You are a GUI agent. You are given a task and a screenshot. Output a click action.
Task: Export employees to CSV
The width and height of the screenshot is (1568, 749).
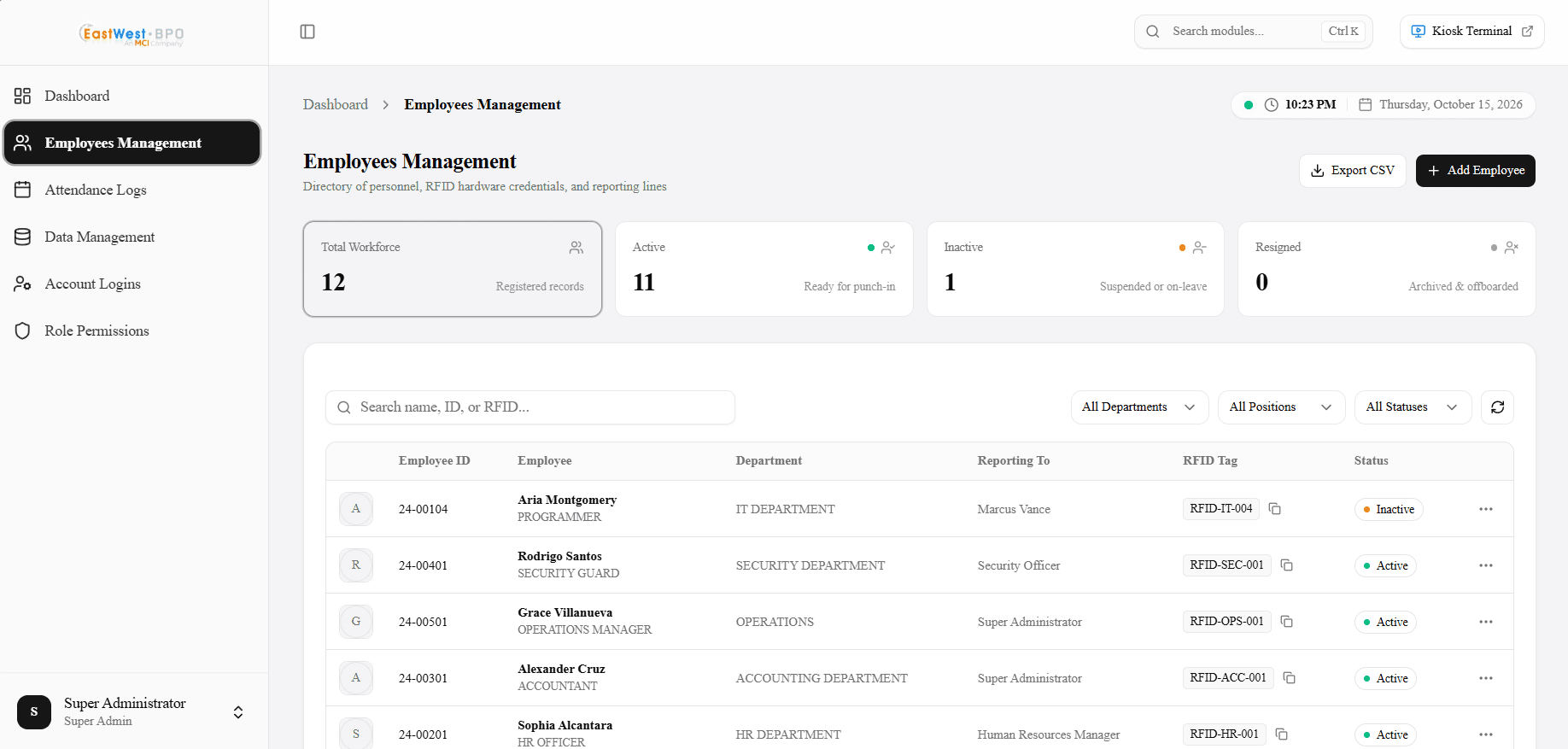[1352, 171]
